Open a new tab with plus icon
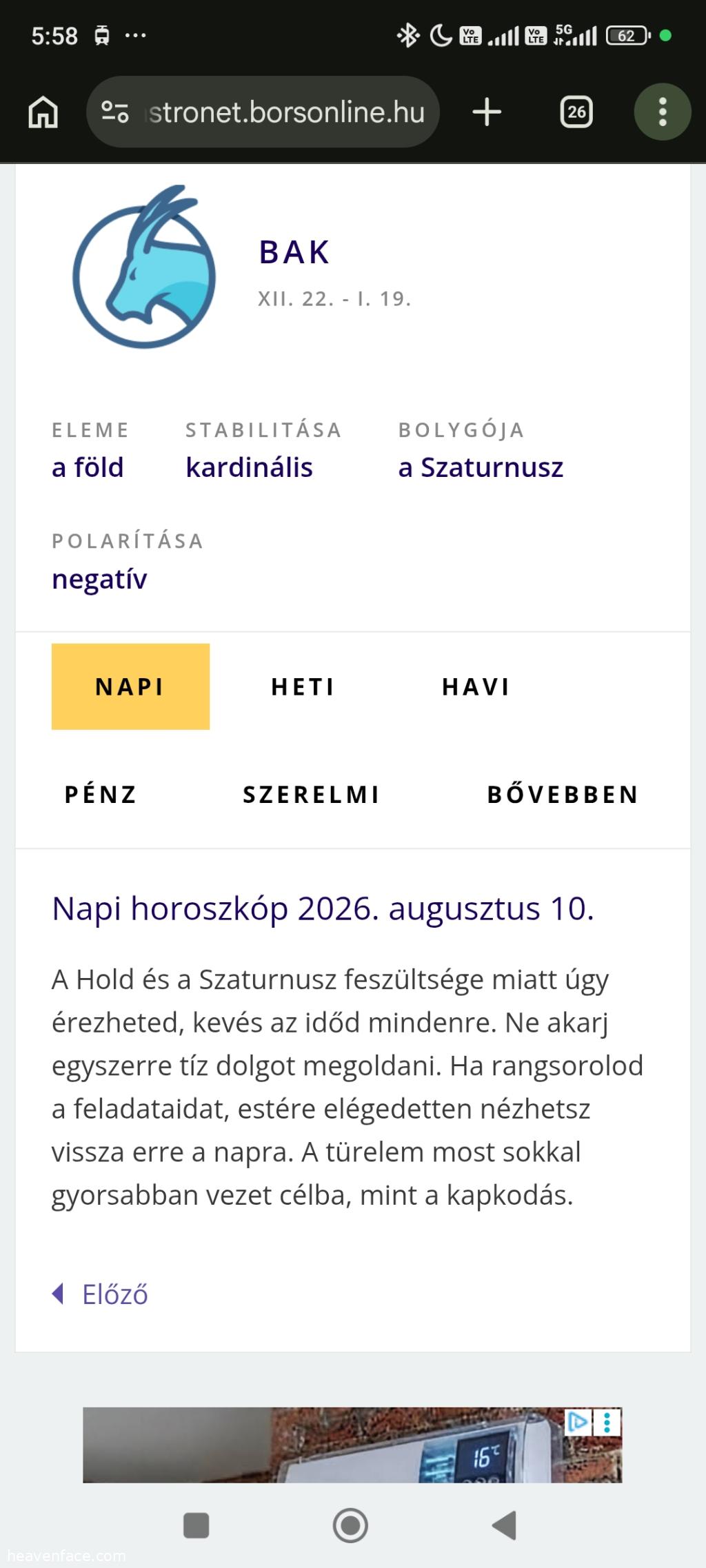Screen dimensions: 706x1568 point(487,112)
